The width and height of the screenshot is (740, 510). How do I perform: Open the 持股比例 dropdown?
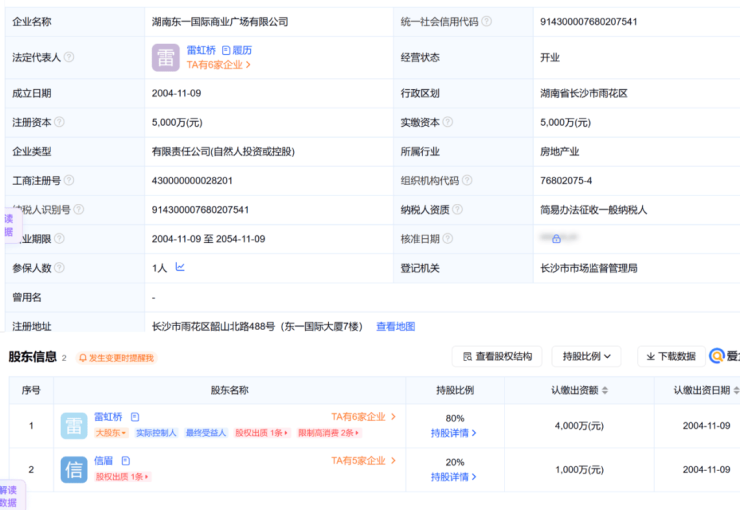[x=586, y=357]
